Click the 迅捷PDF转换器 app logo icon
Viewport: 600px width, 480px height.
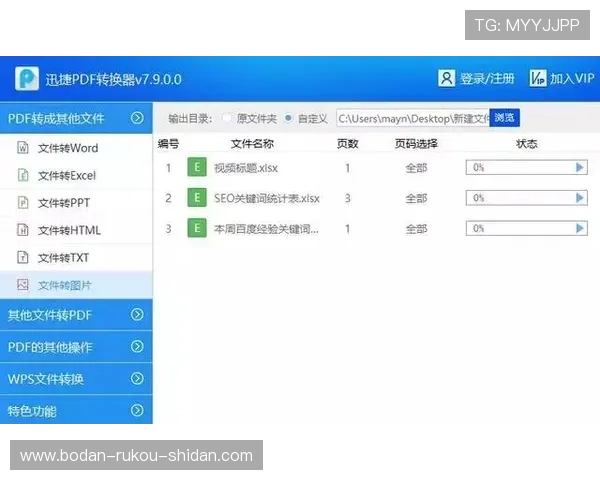click(27, 78)
